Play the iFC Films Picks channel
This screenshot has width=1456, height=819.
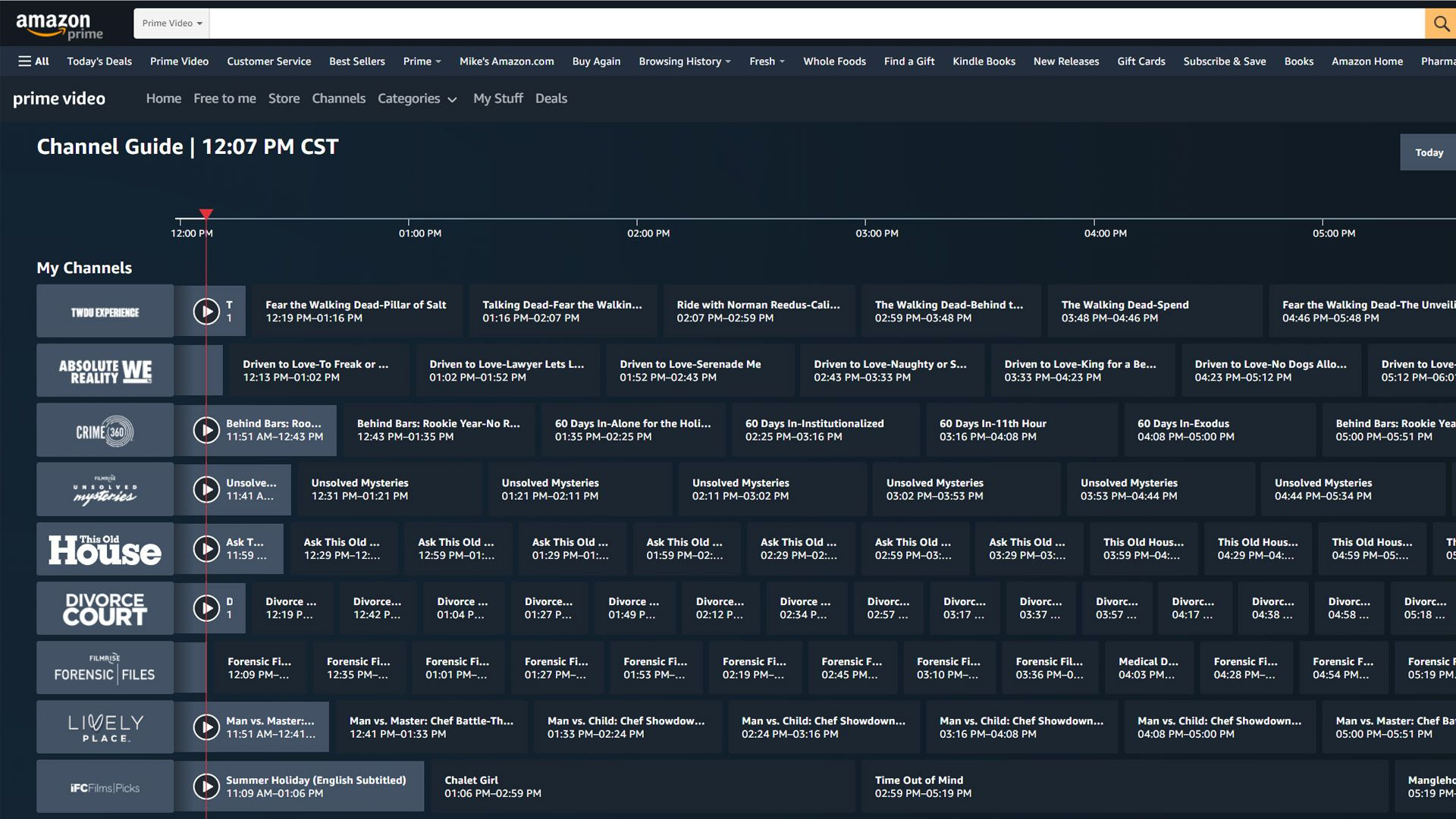pyautogui.click(x=206, y=786)
